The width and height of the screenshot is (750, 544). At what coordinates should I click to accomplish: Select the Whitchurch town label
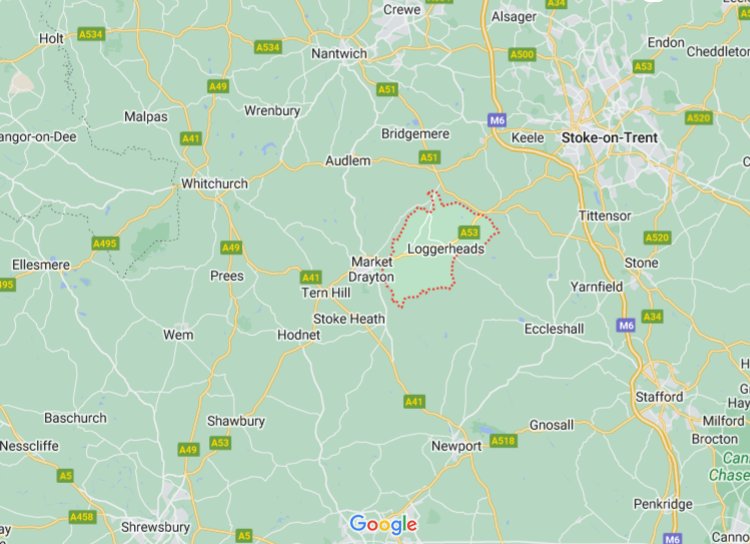point(215,184)
